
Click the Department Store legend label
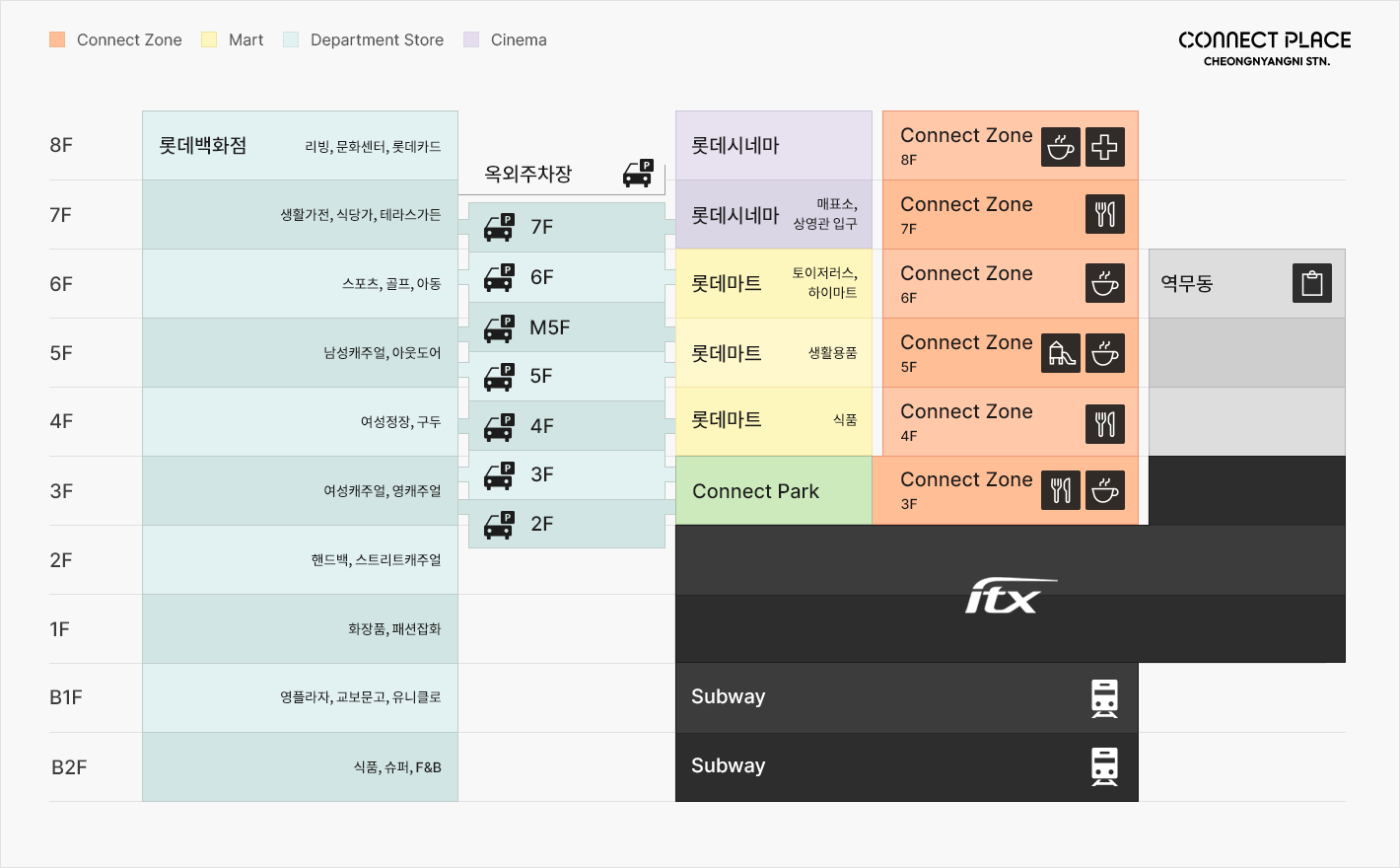[x=377, y=39]
